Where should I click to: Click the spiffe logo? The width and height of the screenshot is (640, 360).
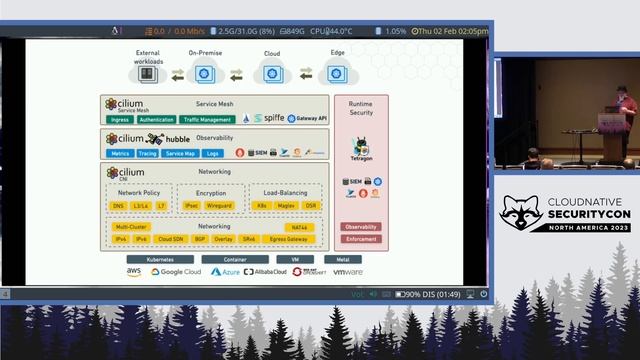(x=269, y=118)
